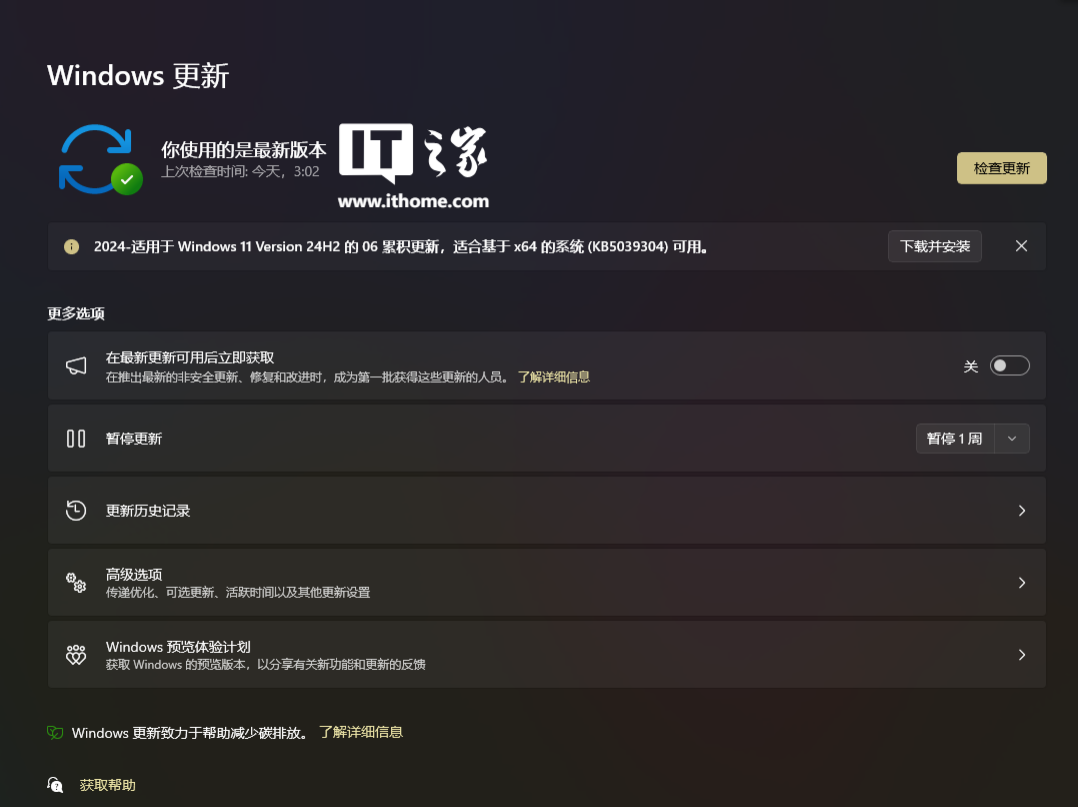Click the Windows 更新致力于帮助减少碳排放 text
Screen dimensions: 1078x807
(x=190, y=733)
